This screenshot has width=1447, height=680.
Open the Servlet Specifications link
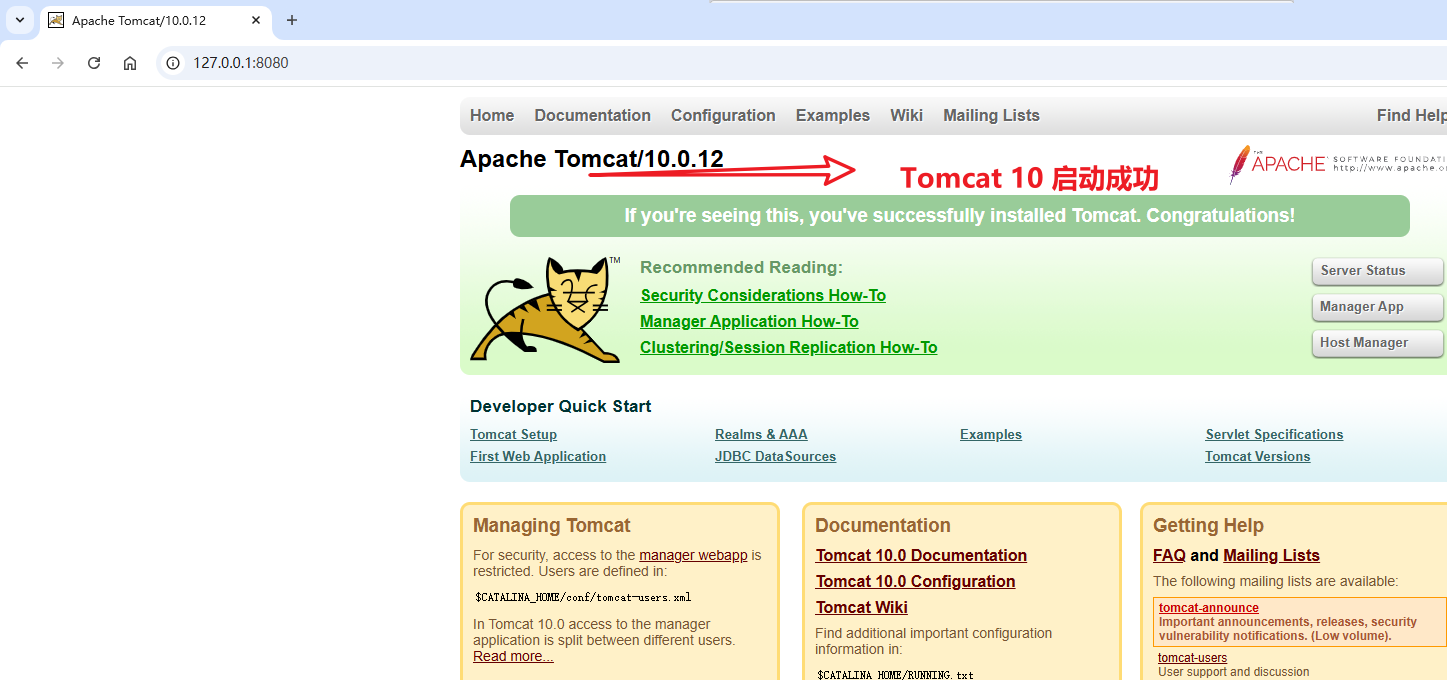[1274, 434]
